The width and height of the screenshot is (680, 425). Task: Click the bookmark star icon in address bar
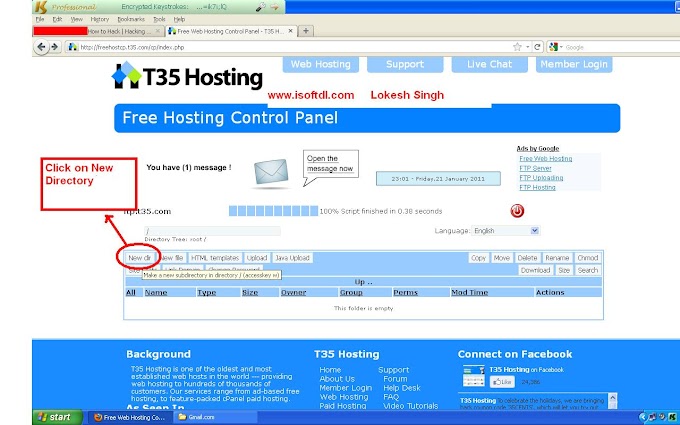[517, 47]
